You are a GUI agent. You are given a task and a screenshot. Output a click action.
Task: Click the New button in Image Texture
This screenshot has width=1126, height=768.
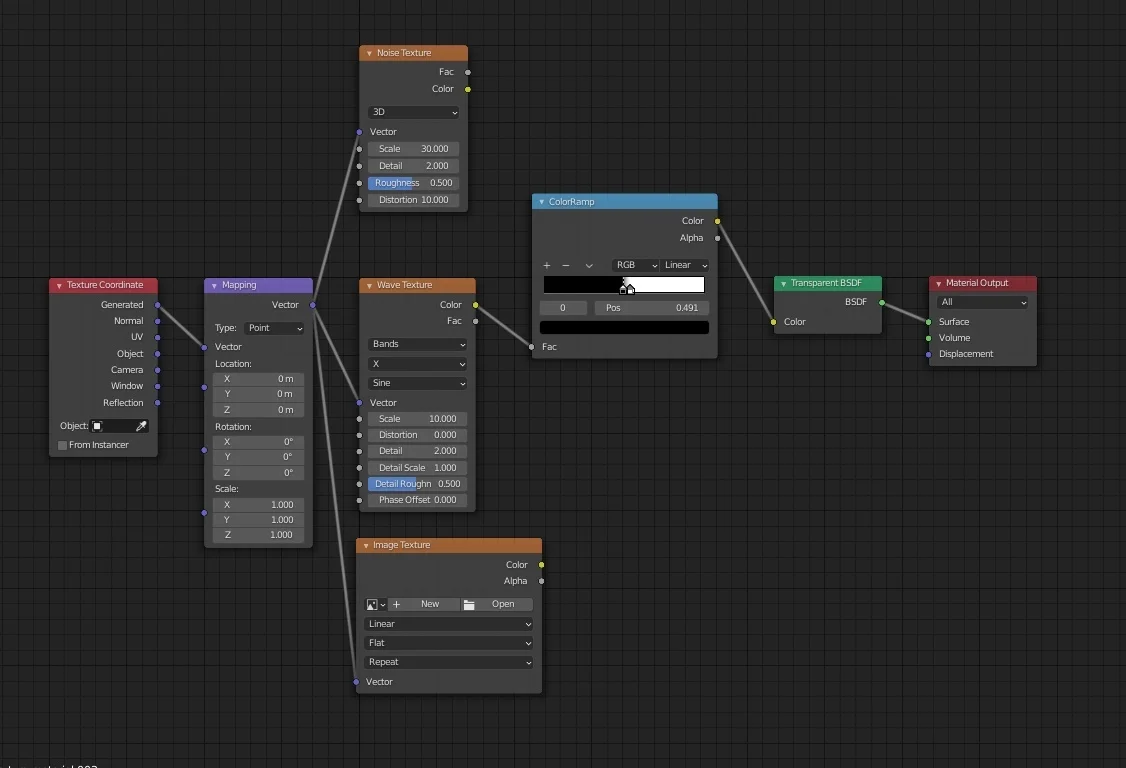430,604
